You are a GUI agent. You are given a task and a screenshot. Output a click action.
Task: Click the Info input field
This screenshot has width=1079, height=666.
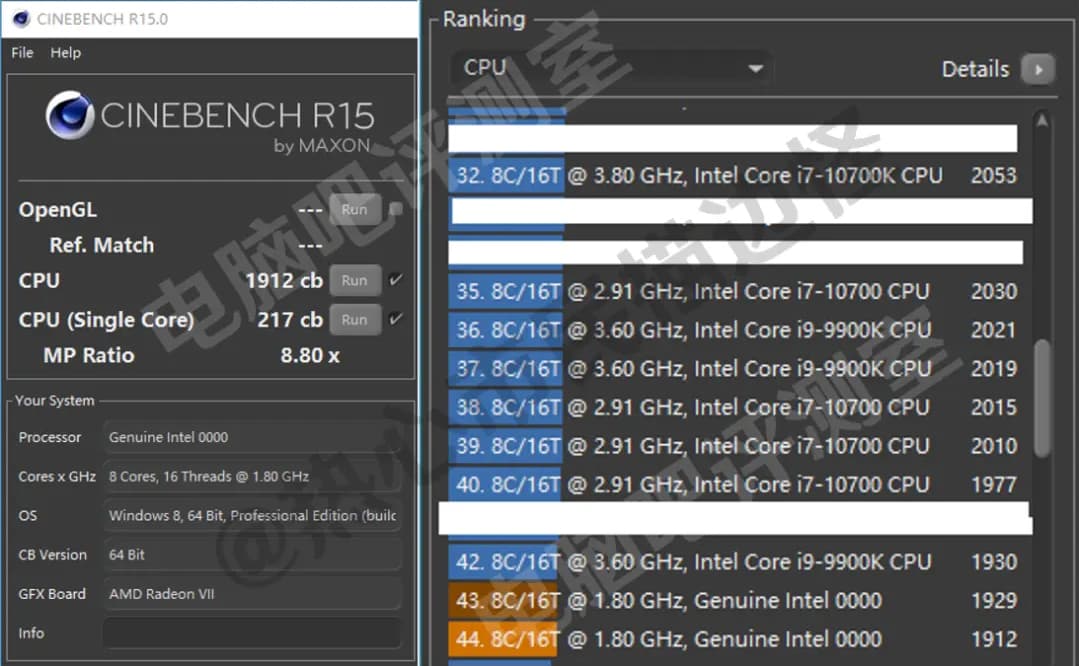pos(252,633)
